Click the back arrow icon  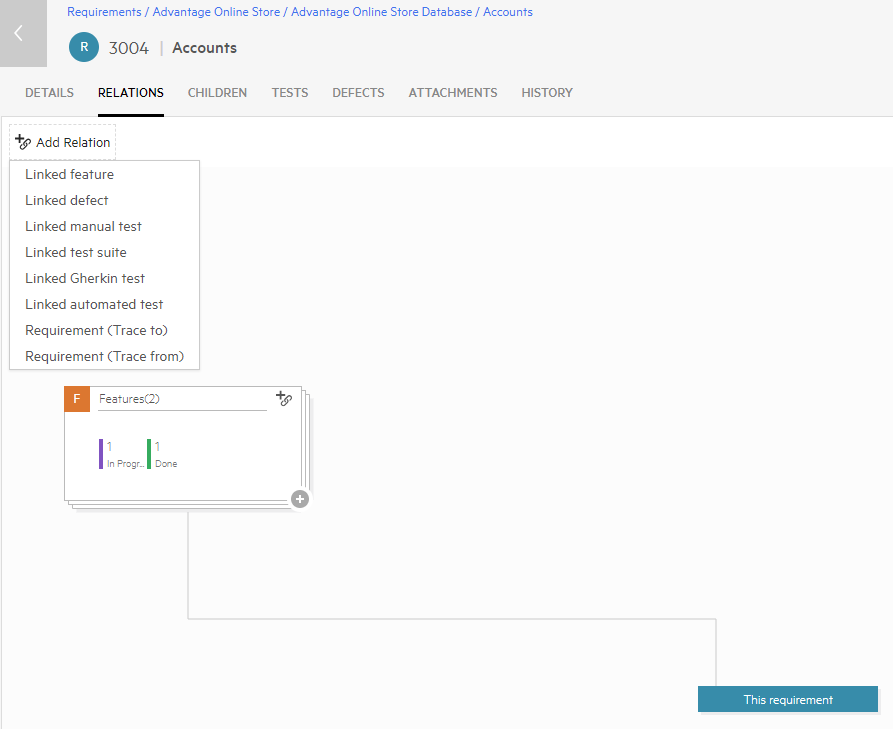19,33
